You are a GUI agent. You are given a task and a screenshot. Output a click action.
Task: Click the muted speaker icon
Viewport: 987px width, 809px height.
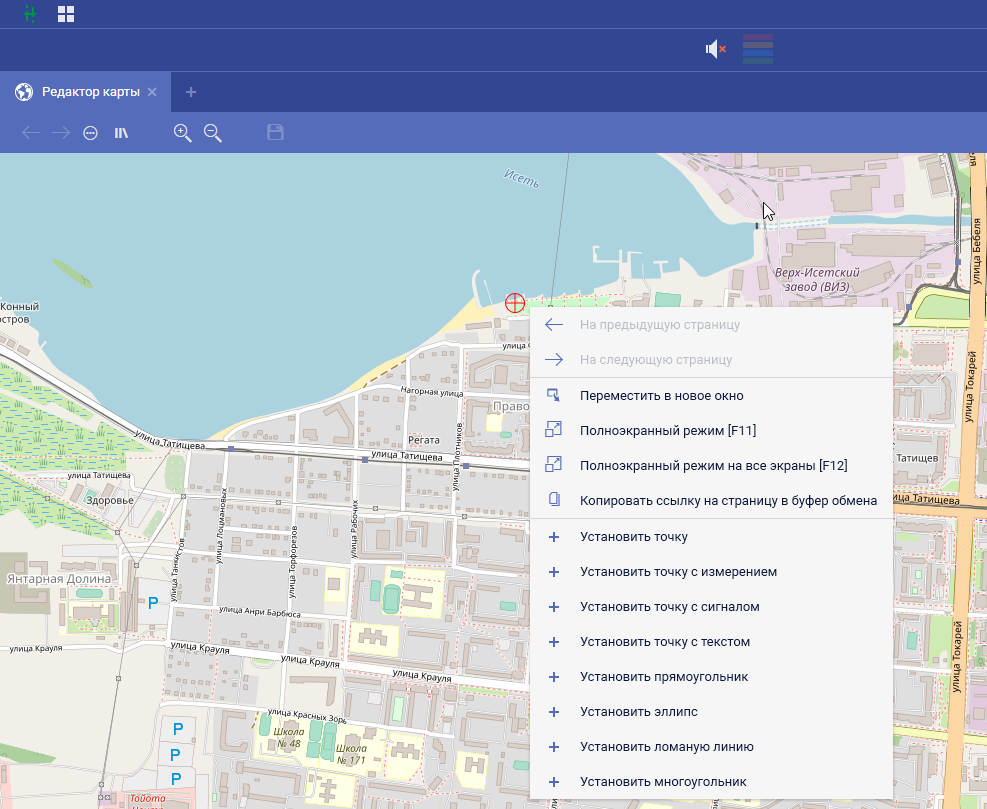click(715, 49)
